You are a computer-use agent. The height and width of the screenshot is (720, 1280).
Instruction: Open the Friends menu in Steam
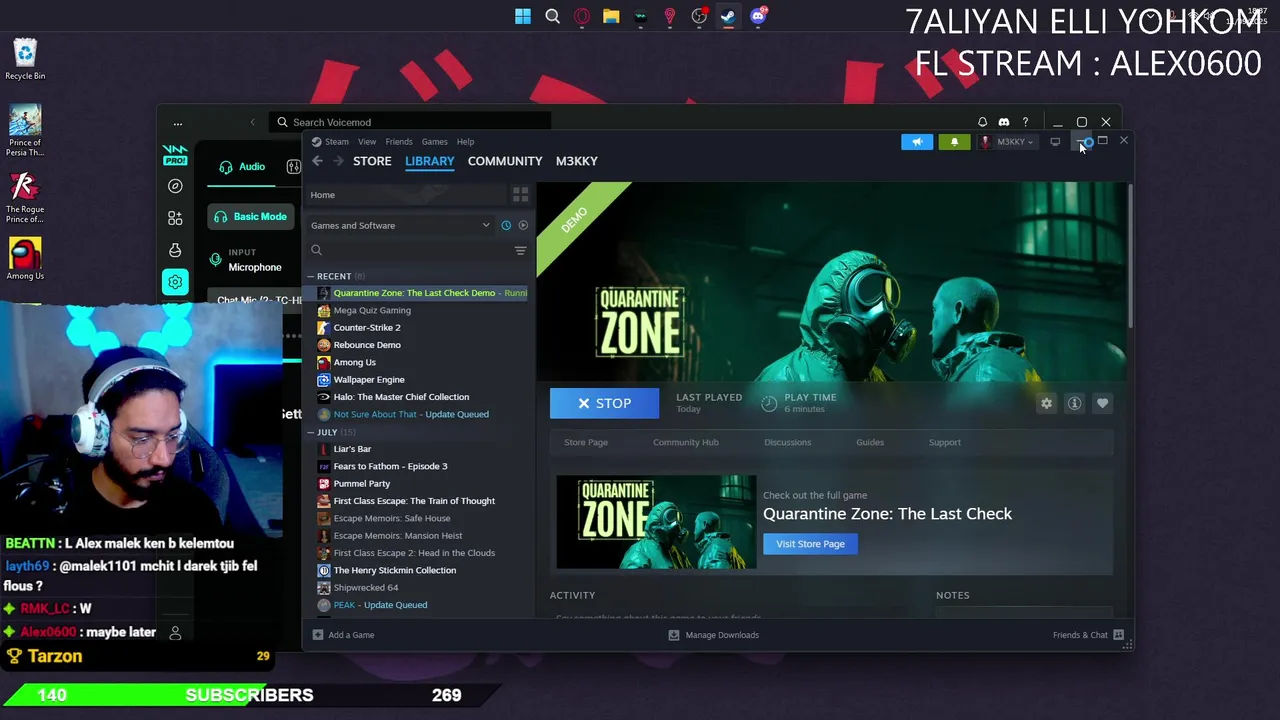[x=399, y=142]
